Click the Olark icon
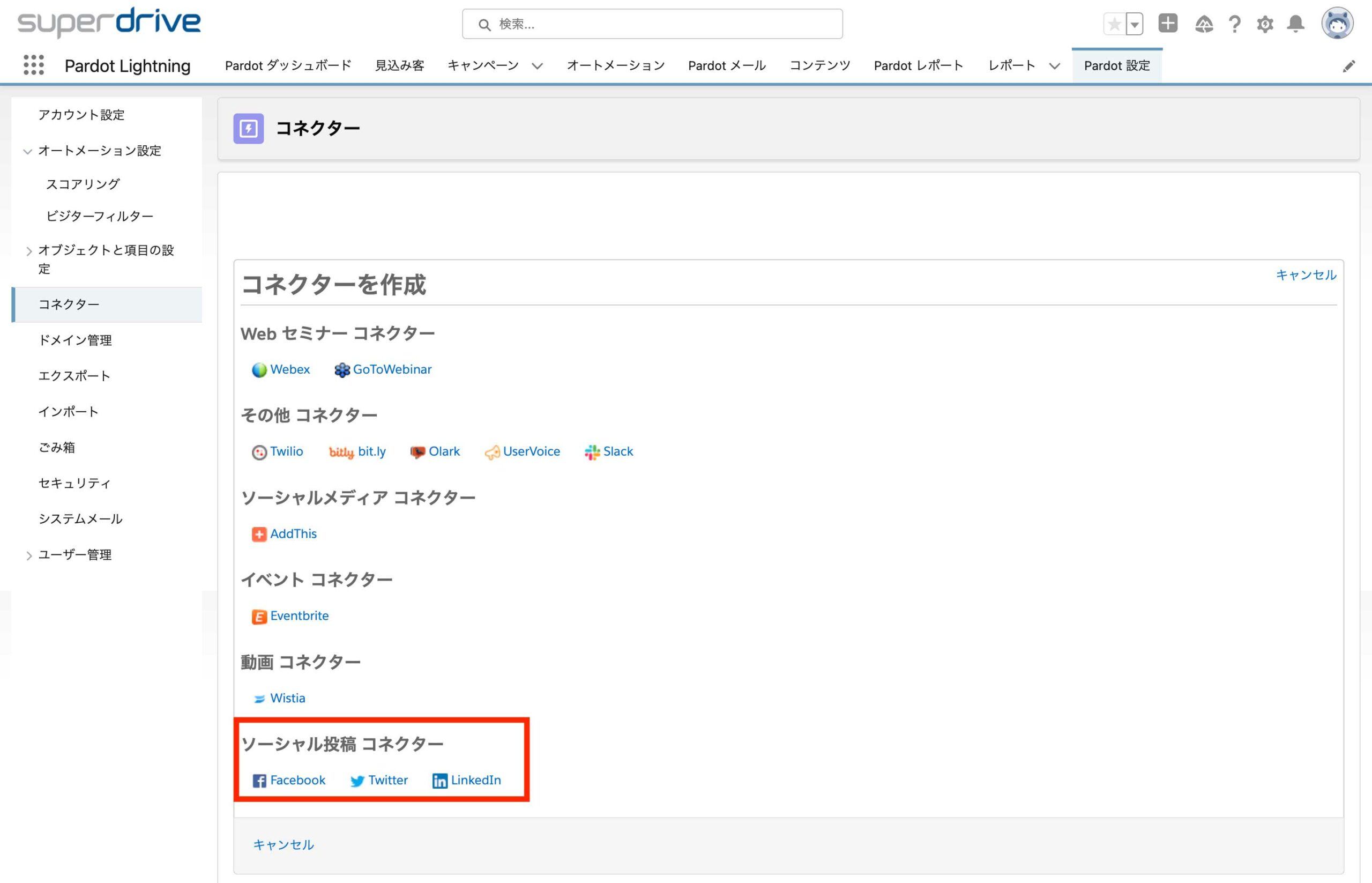 click(x=418, y=452)
